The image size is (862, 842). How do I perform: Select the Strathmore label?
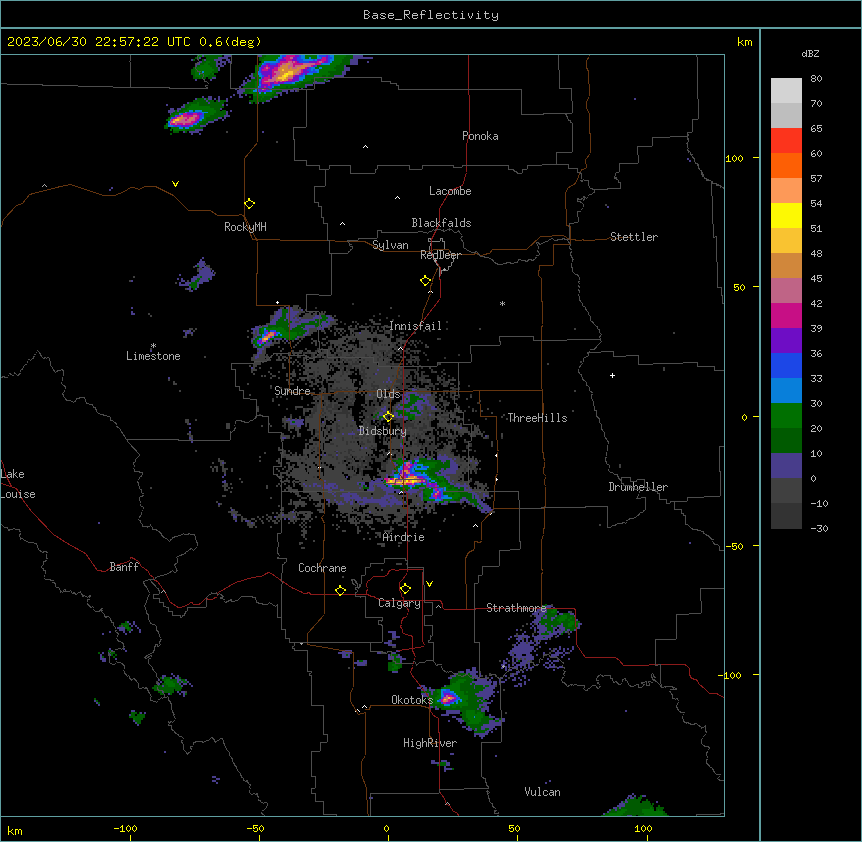(516, 608)
